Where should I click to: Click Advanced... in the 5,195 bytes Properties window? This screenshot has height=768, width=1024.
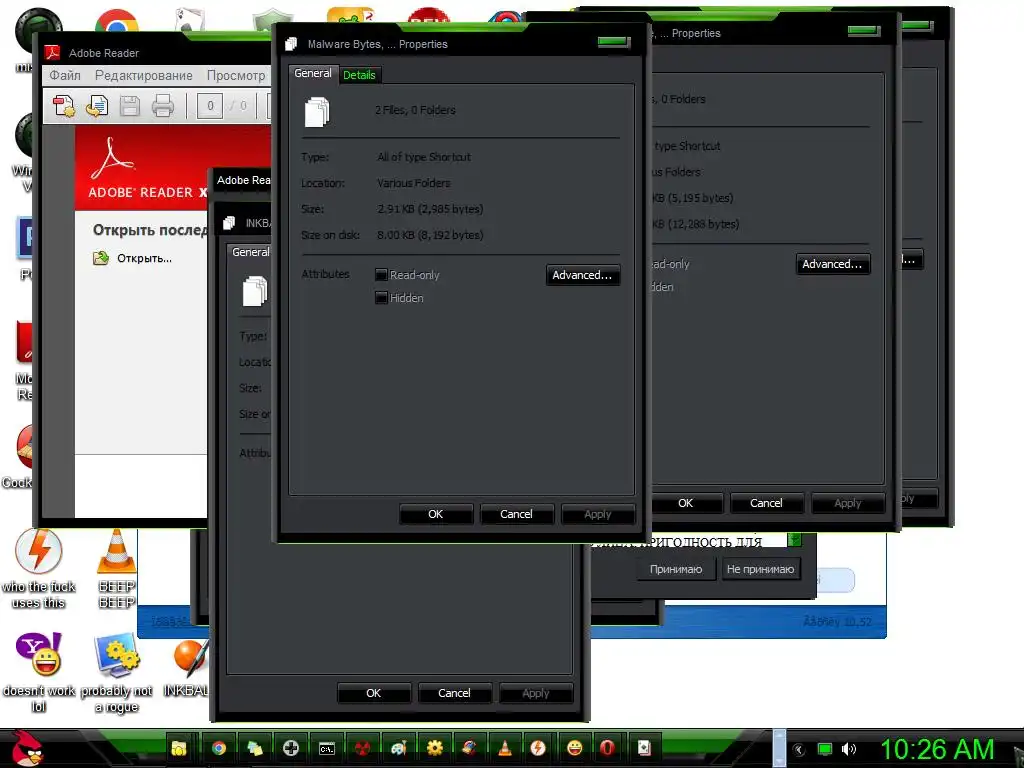[x=833, y=264]
